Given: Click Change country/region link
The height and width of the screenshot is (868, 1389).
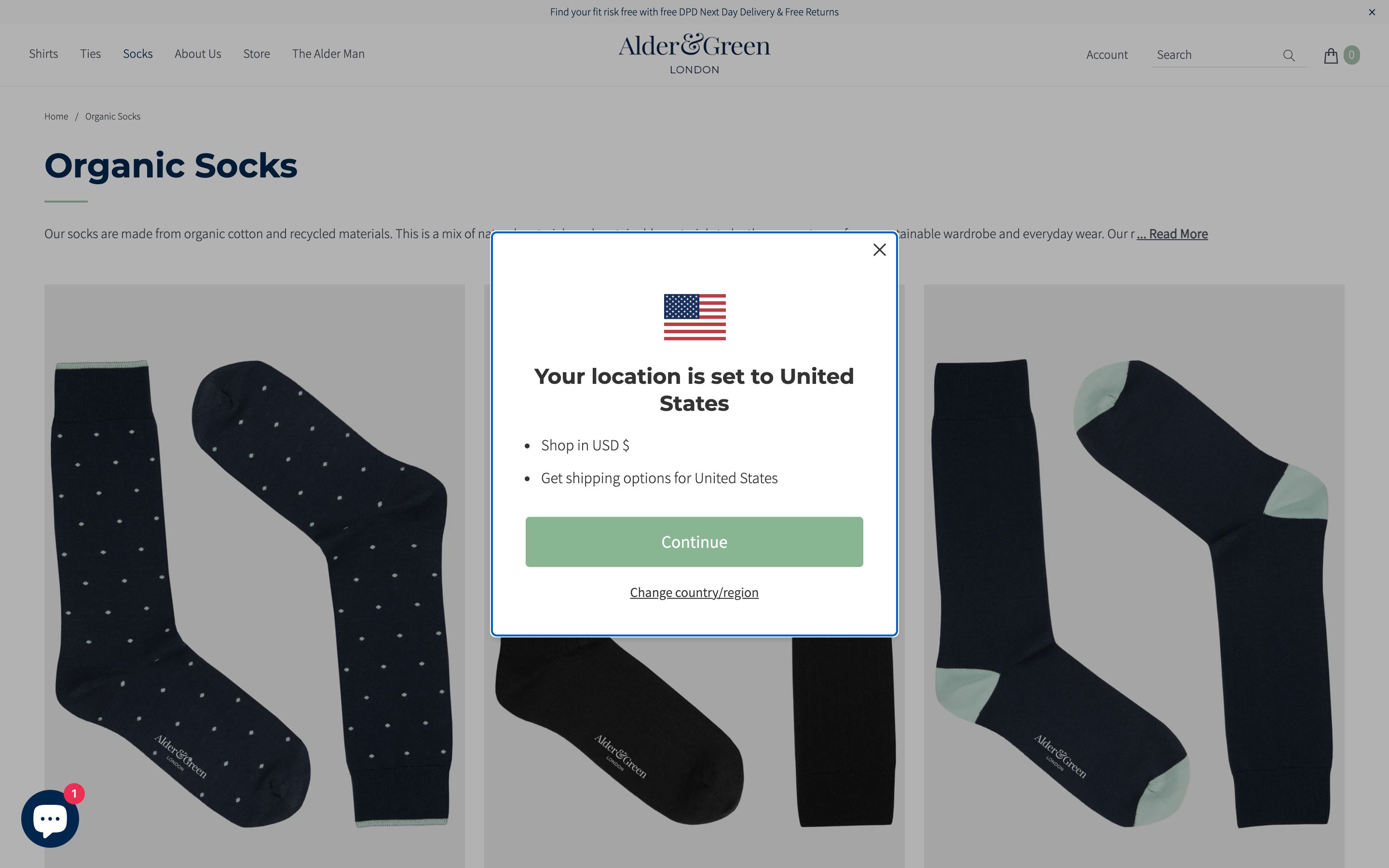Looking at the screenshot, I should tap(694, 593).
